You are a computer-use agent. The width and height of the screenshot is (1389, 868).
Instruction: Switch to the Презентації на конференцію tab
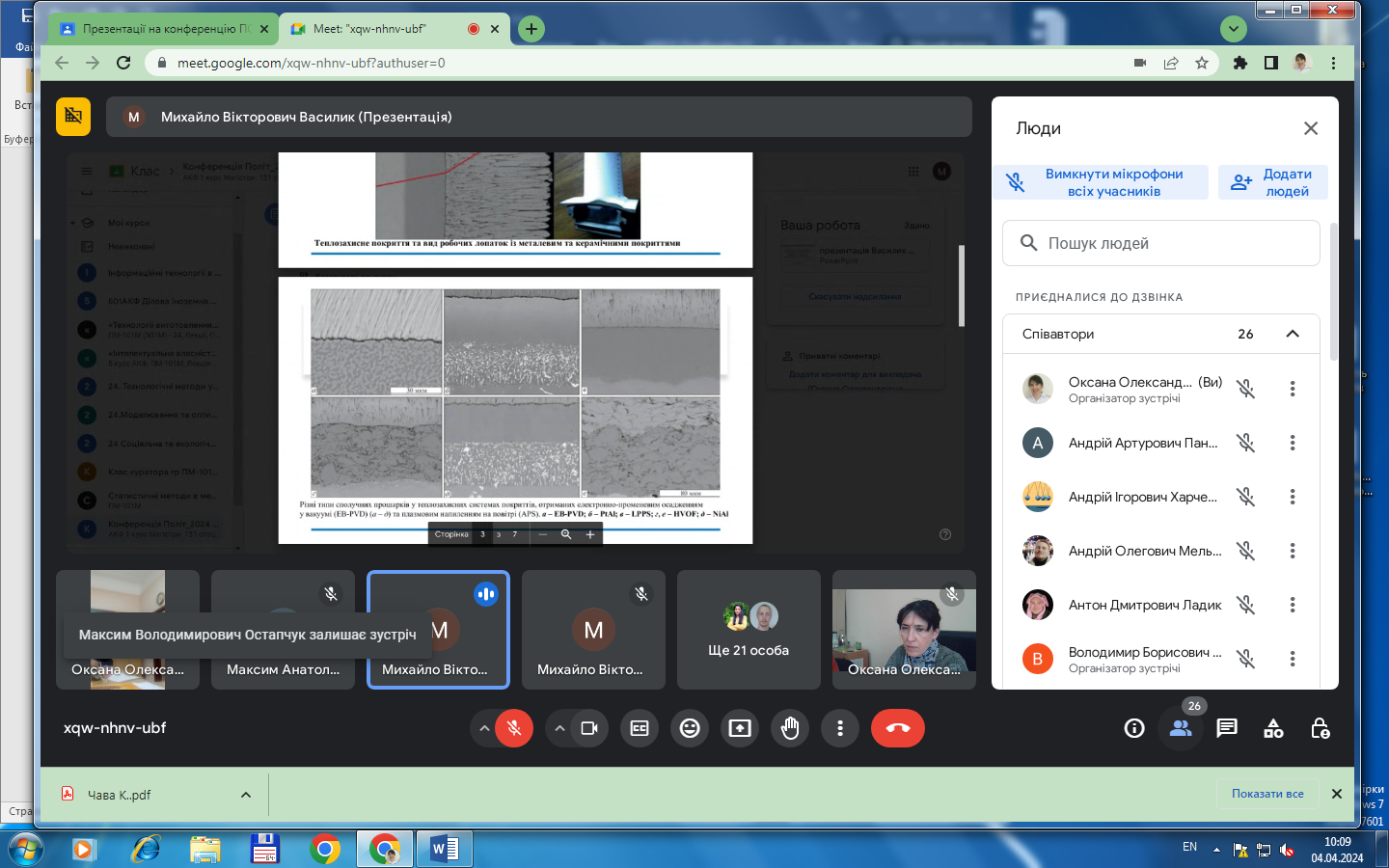coord(159,29)
